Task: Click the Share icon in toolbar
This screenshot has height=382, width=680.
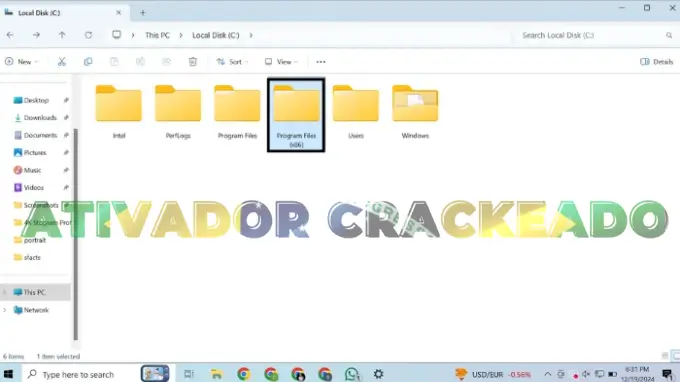Action: 167,62
